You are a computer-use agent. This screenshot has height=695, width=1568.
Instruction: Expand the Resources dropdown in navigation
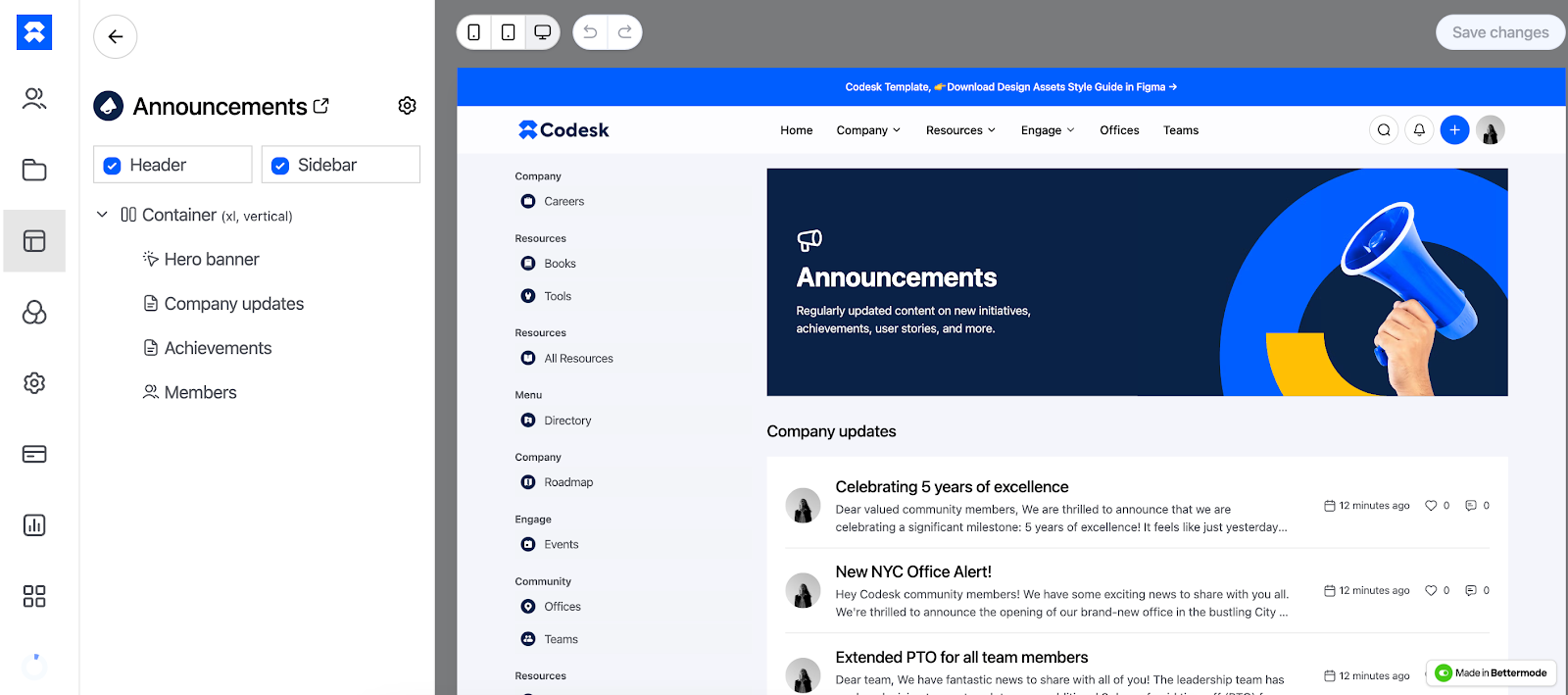coord(960,130)
